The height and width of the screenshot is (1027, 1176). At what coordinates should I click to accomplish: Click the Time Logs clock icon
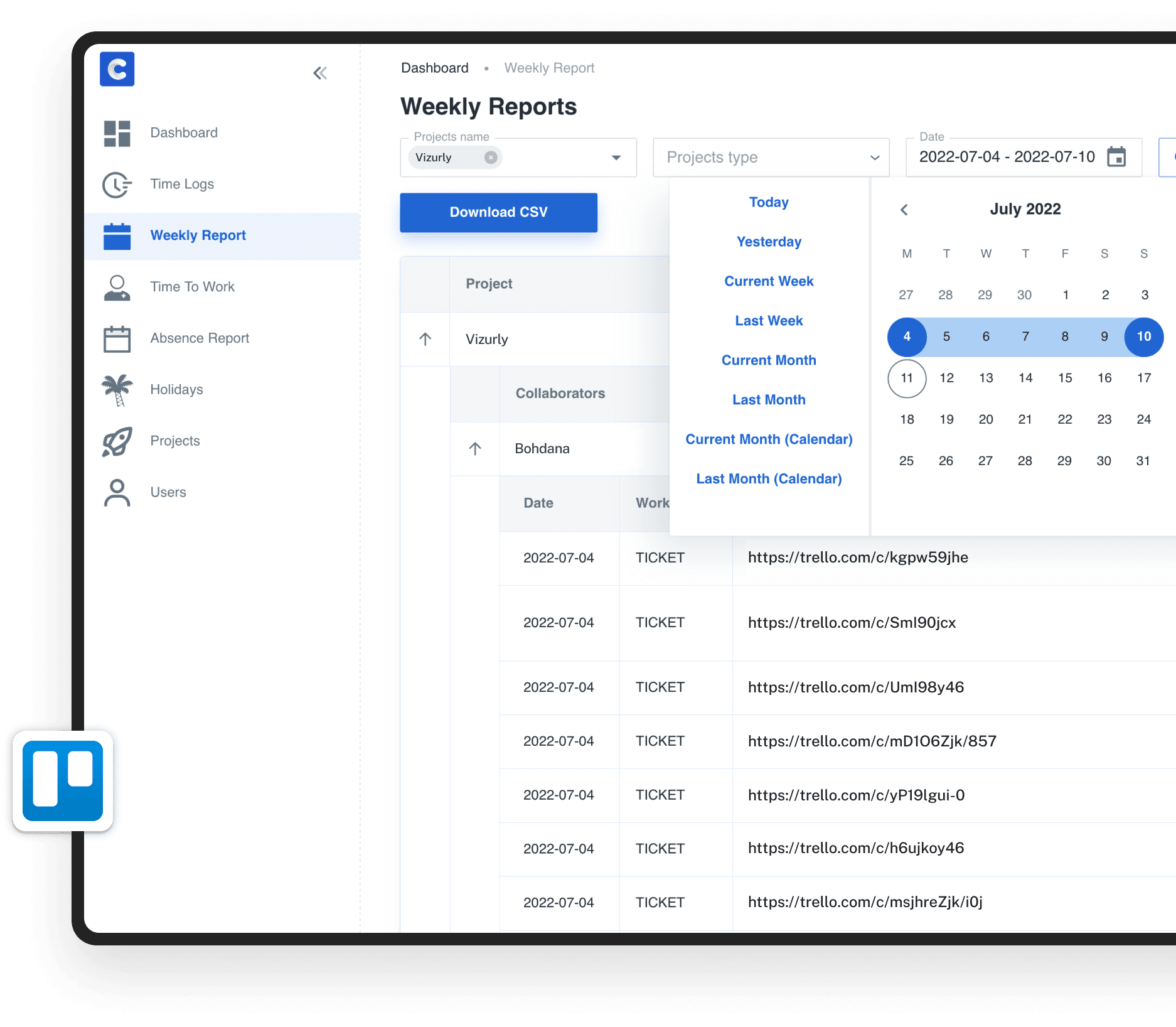pyautogui.click(x=117, y=185)
